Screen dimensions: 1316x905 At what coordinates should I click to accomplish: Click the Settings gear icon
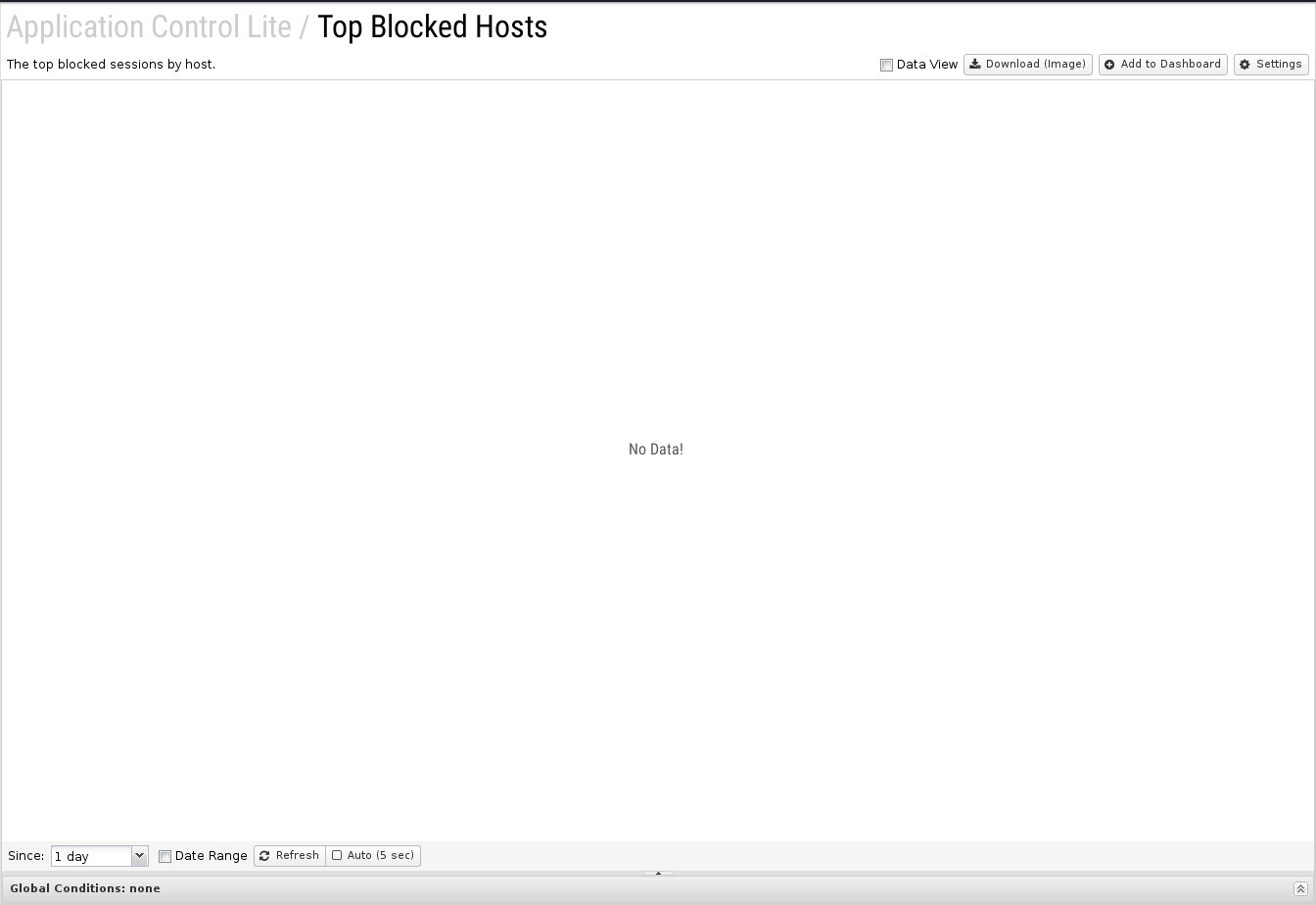click(x=1245, y=65)
